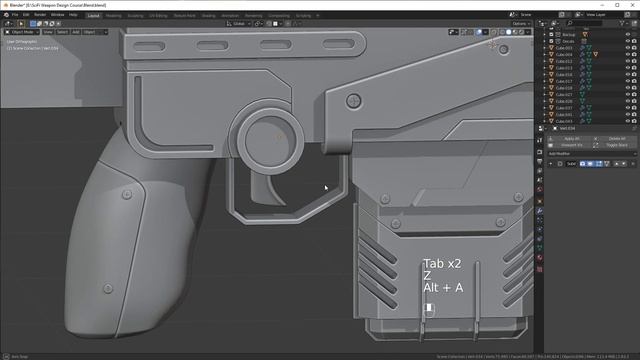Open the Material properties tab
The image size is (640, 360).
tap(540, 258)
